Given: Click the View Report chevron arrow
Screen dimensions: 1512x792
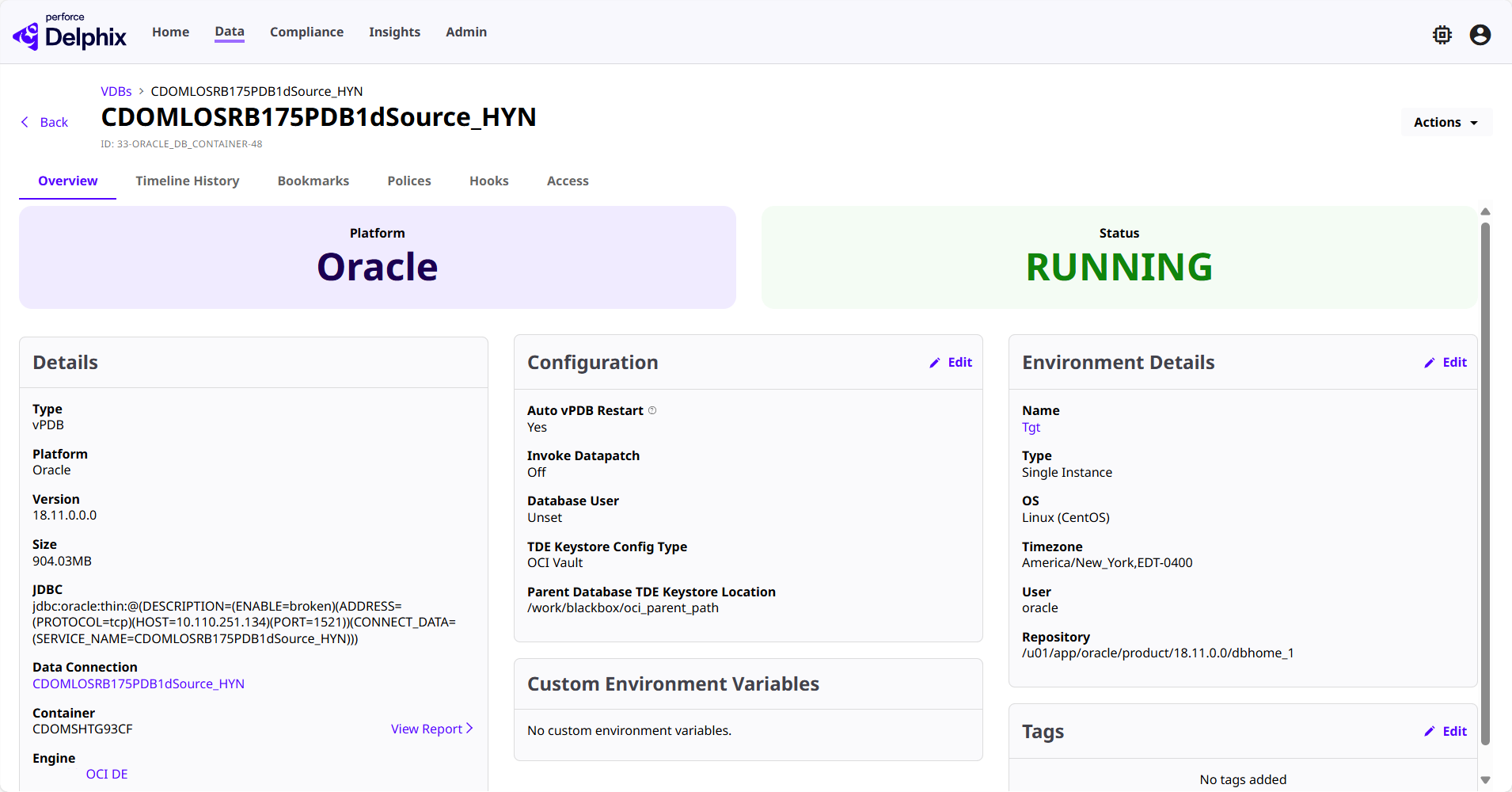Looking at the screenshot, I should coord(469,728).
